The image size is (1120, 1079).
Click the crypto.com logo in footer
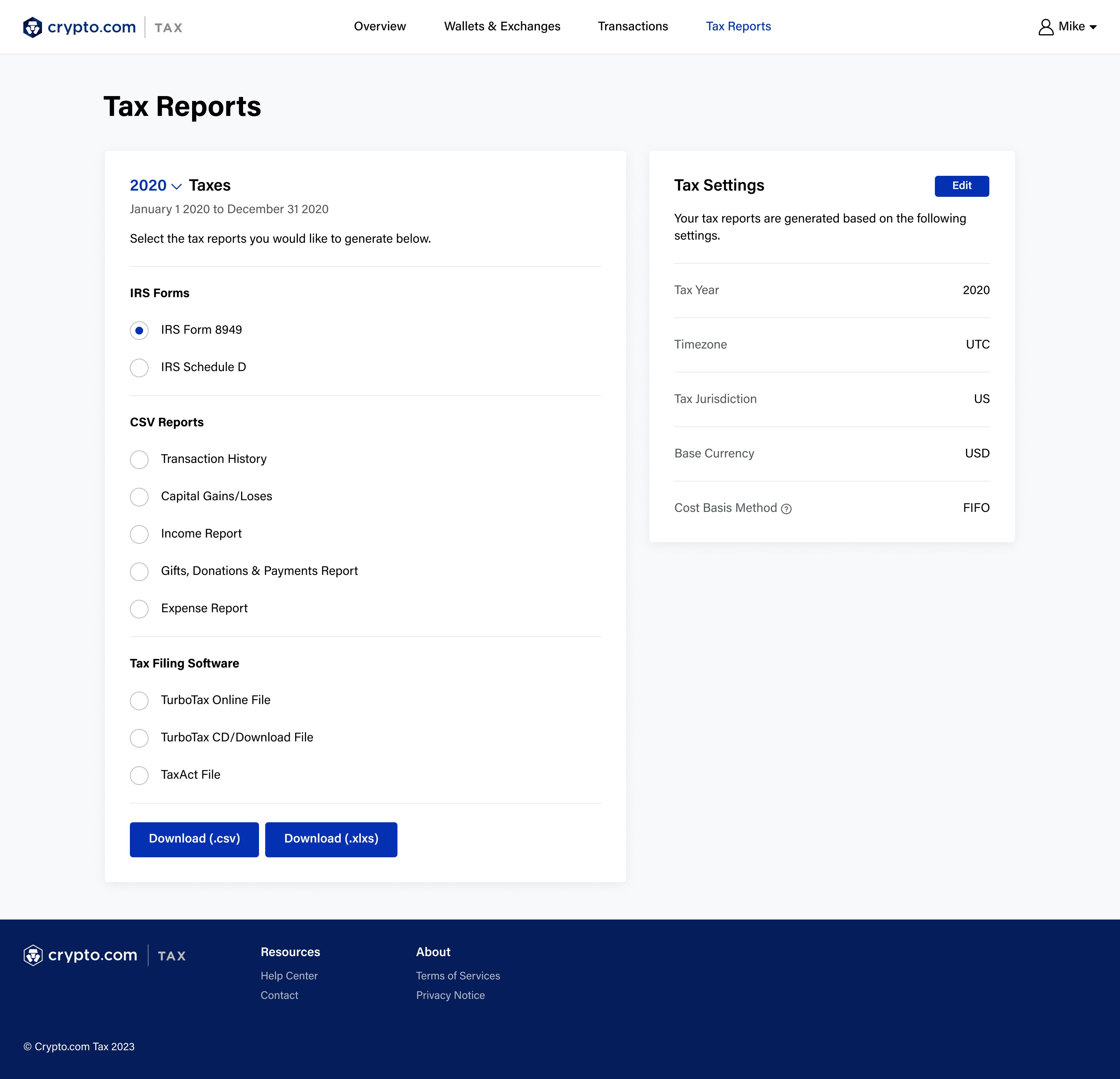(80, 955)
